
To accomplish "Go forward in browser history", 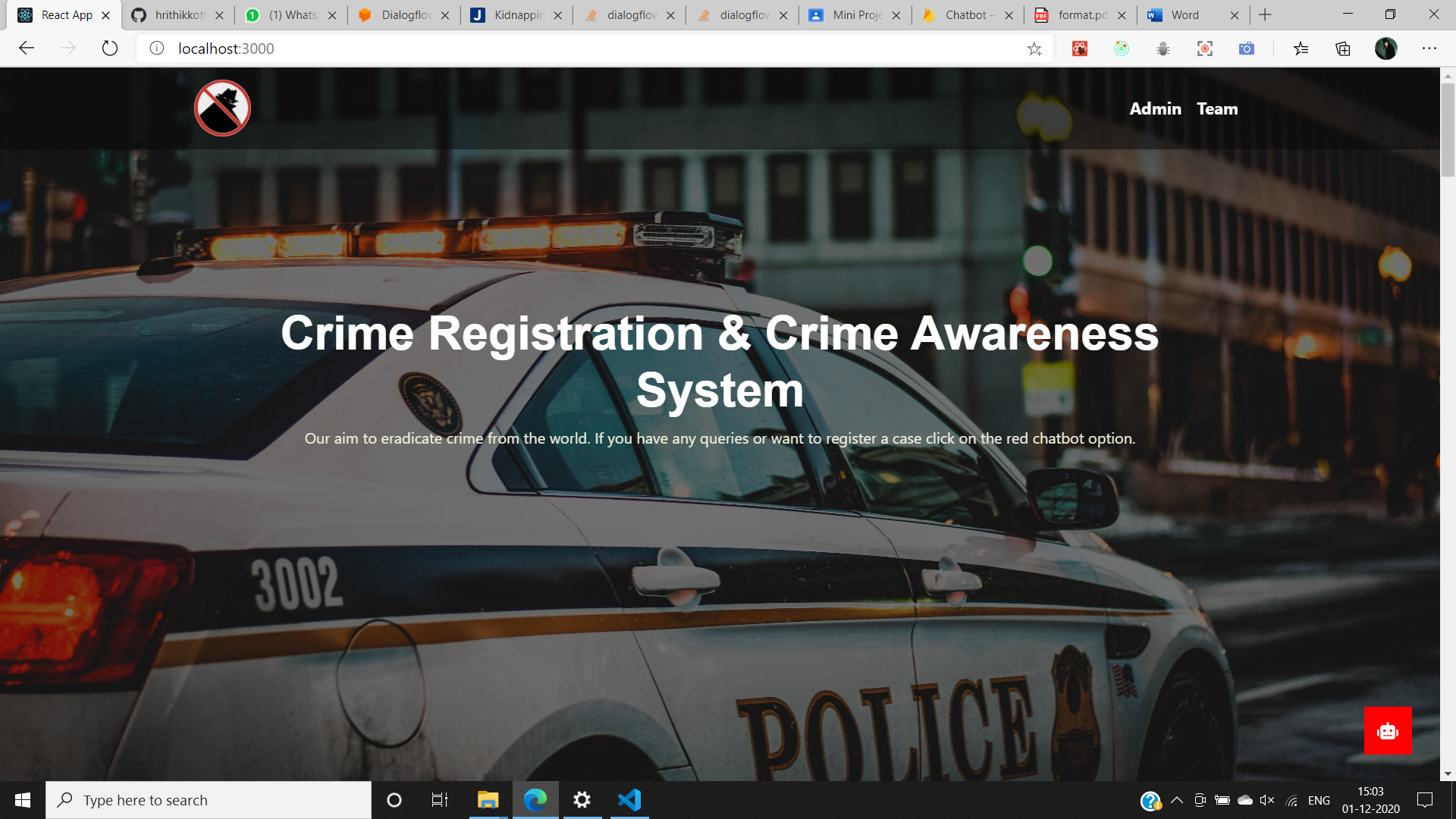I will click(x=68, y=49).
